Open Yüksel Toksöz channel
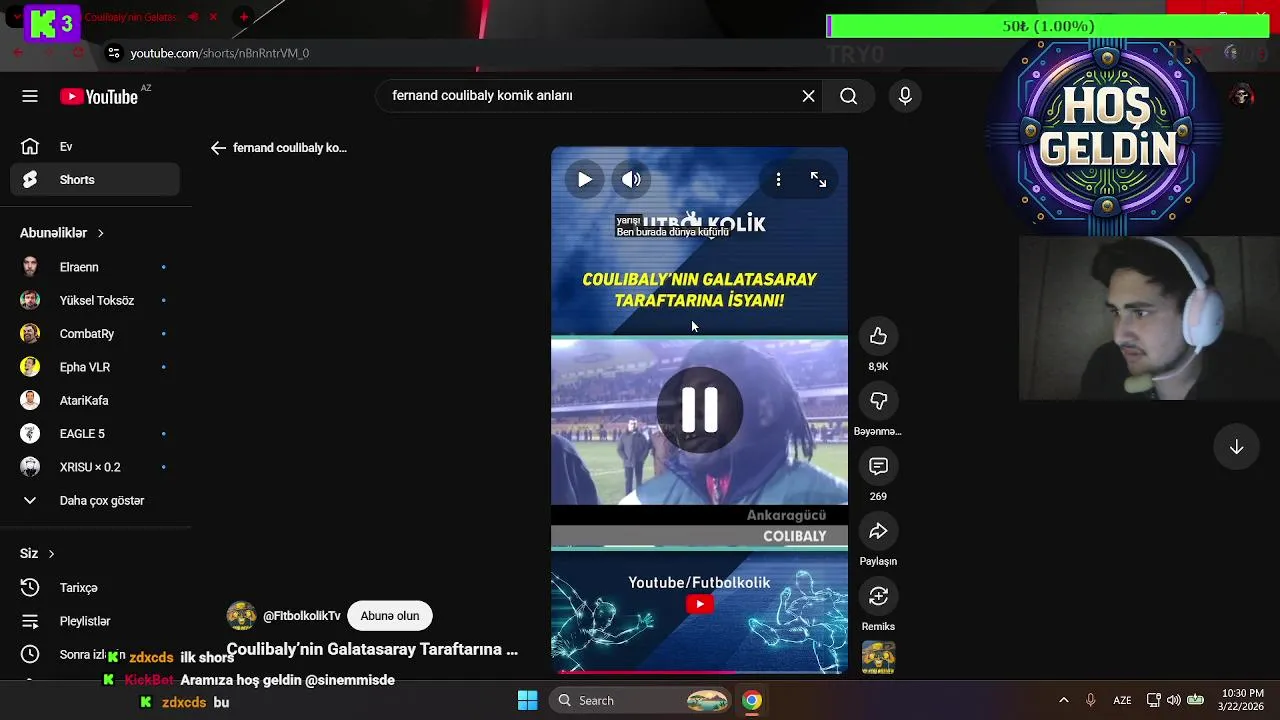 point(95,300)
